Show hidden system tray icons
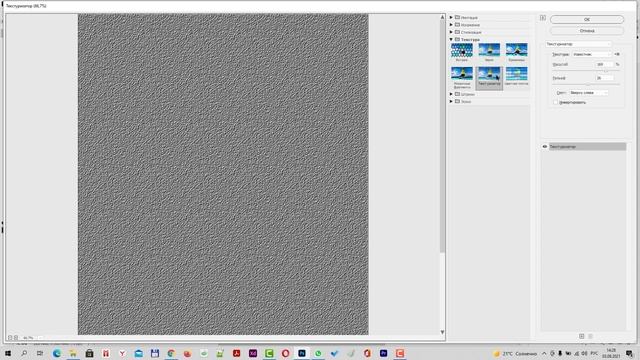Screen dimensions: 640x360 544,353
